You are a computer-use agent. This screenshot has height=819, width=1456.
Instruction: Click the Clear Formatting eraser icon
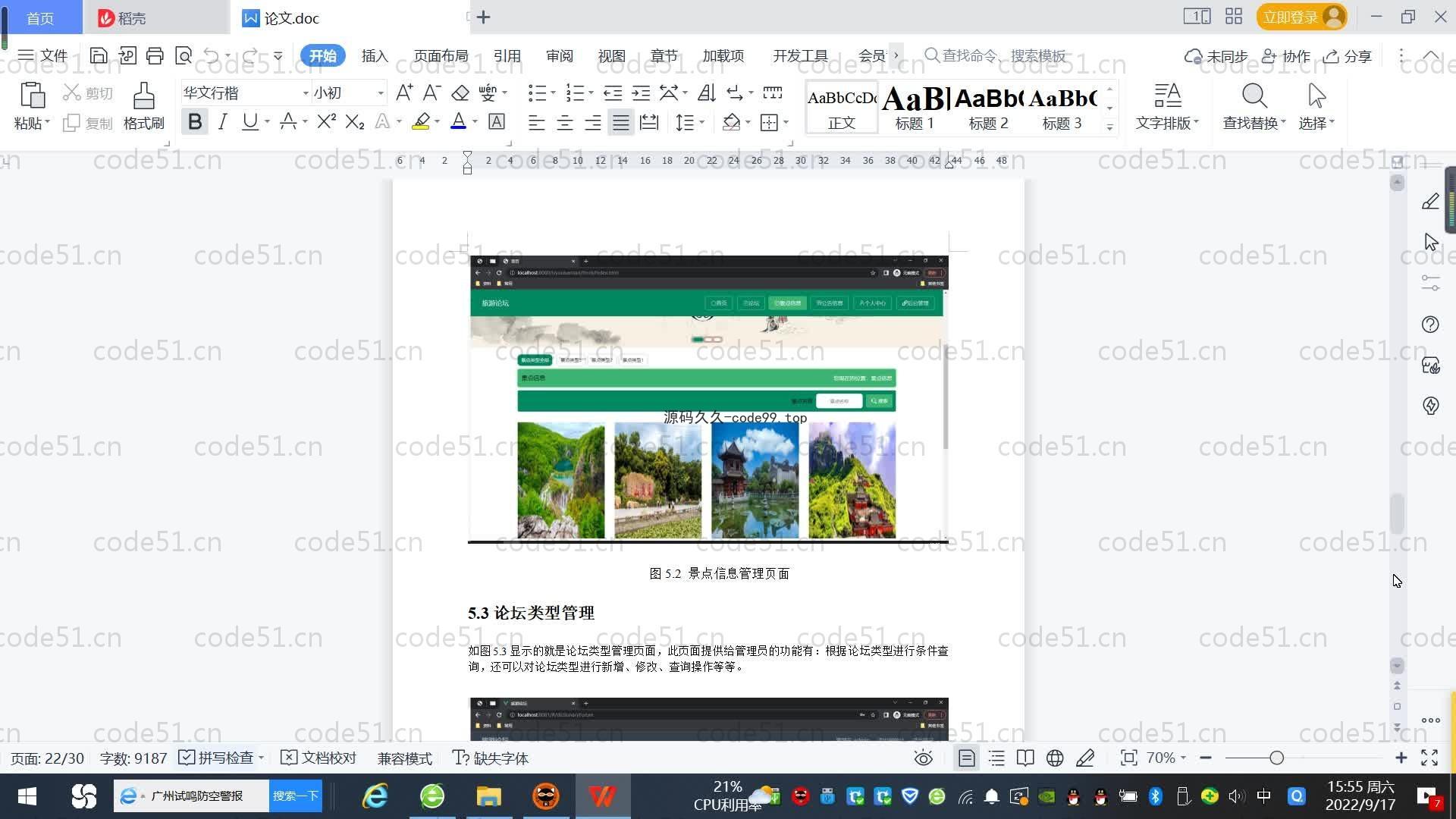(x=460, y=93)
